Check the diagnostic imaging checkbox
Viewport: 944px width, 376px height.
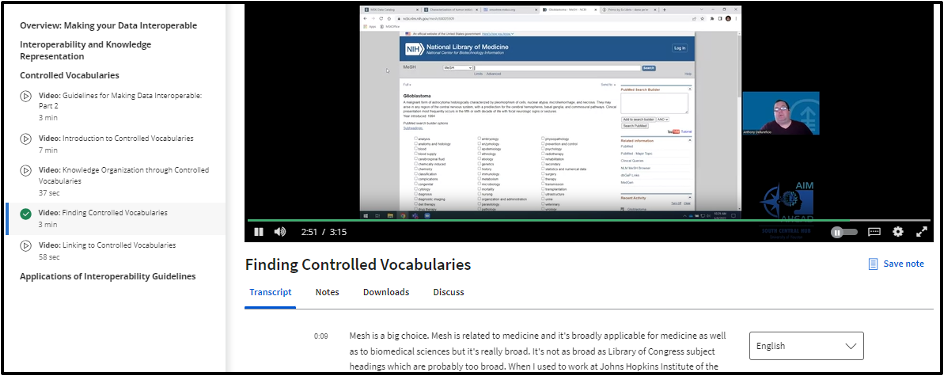tap(416, 199)
